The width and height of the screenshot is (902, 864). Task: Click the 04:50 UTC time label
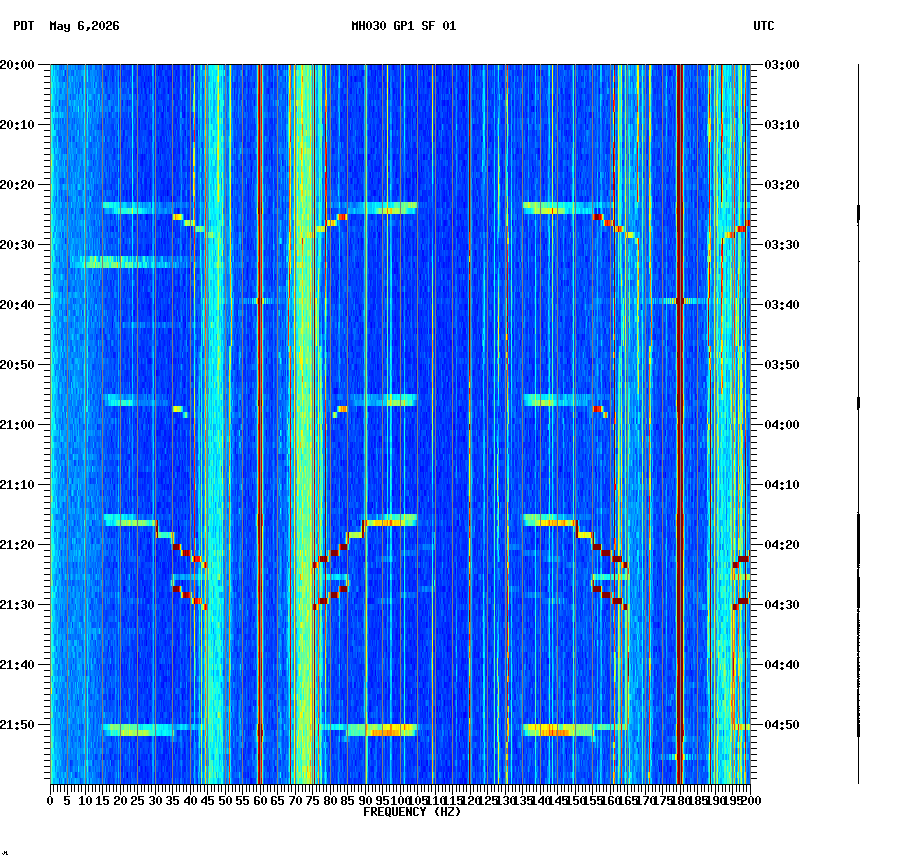pyautogui.click(x=782, y=724)
